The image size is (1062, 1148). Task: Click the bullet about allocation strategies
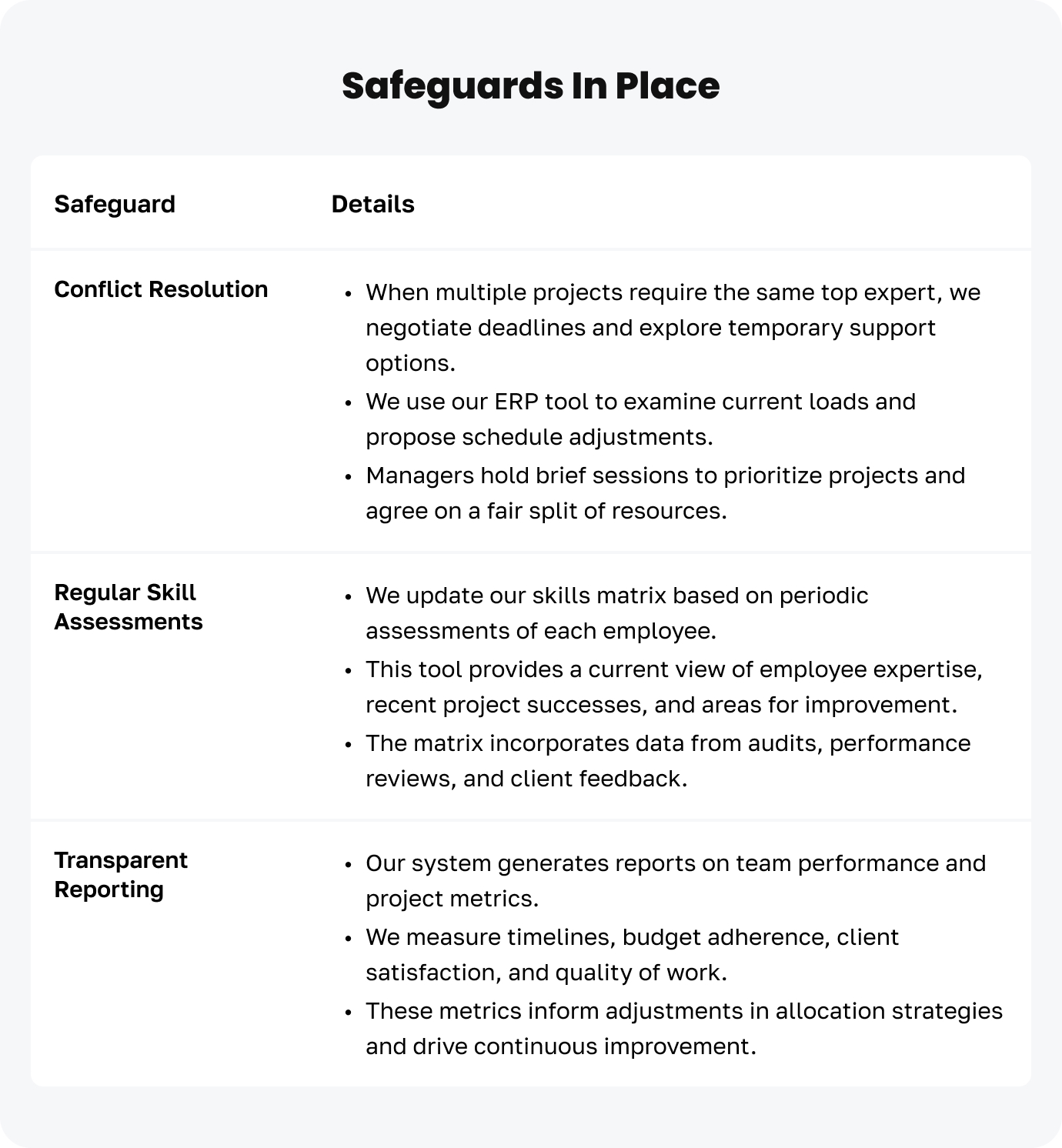click(x=683, y=1028)
